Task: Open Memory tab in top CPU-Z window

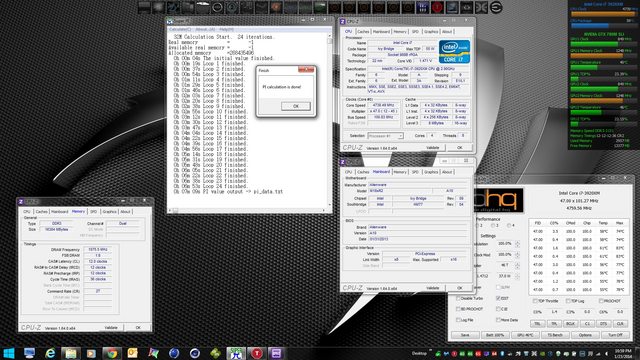Action: 400,31
